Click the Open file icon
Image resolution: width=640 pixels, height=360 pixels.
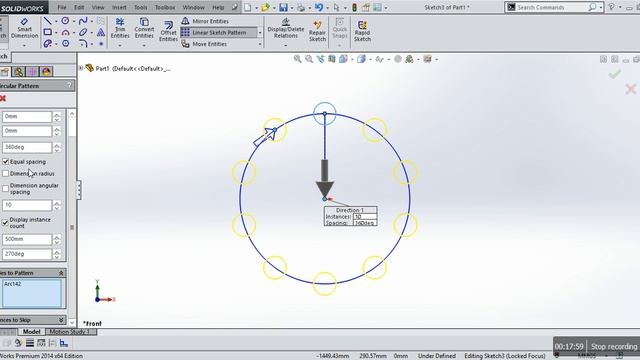[266, 7]
